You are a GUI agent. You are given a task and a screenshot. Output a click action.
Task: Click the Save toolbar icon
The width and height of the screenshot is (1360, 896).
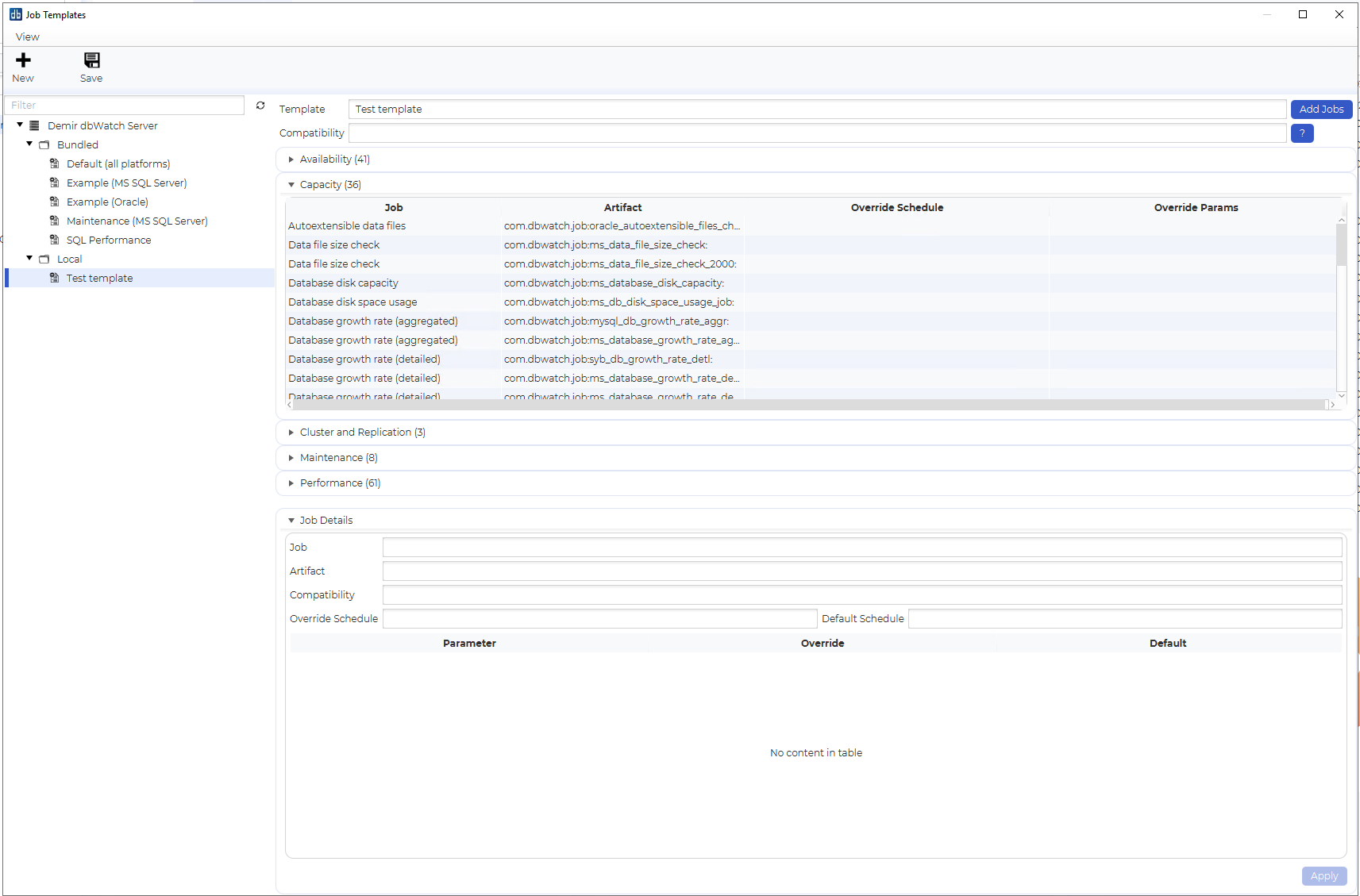(92, 60)
